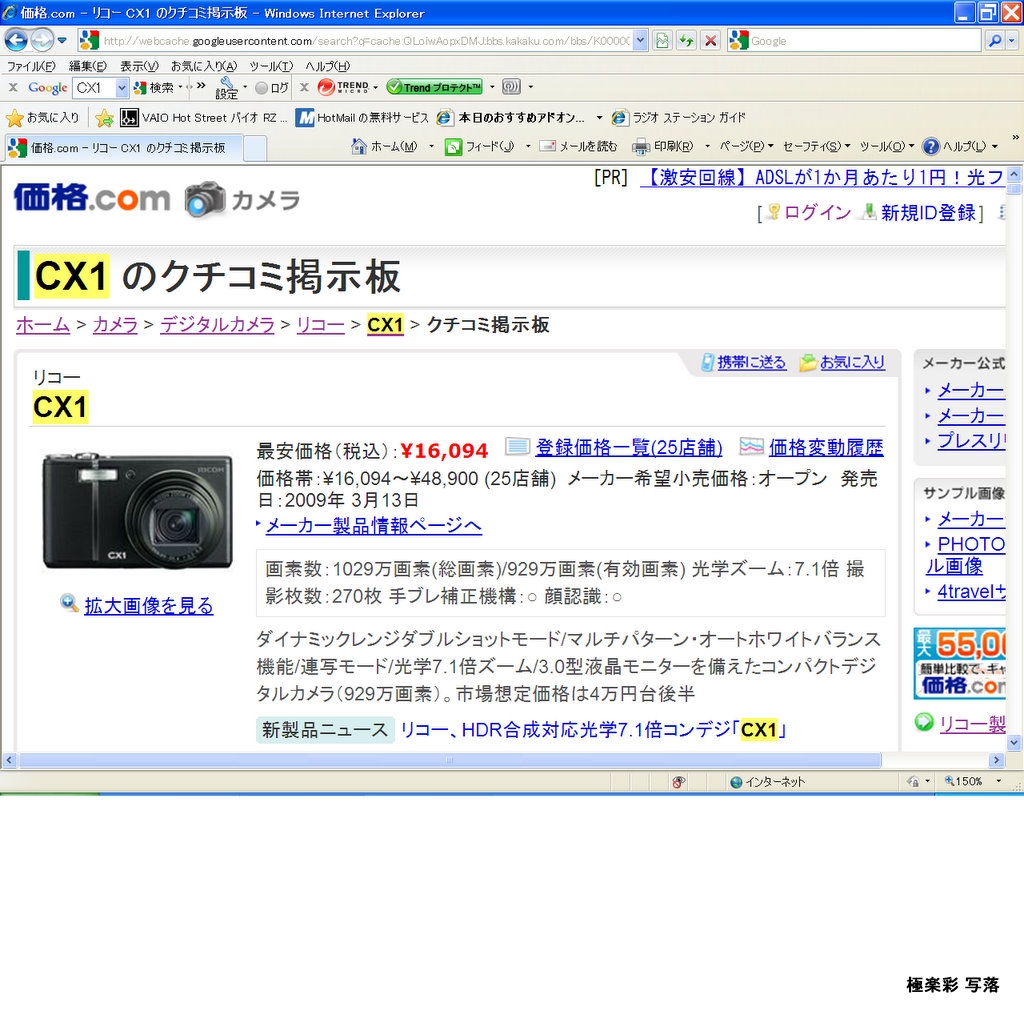Select the 価格.com リコー CX1 browser tab
1024x1015 pixels.
point(123,148)
